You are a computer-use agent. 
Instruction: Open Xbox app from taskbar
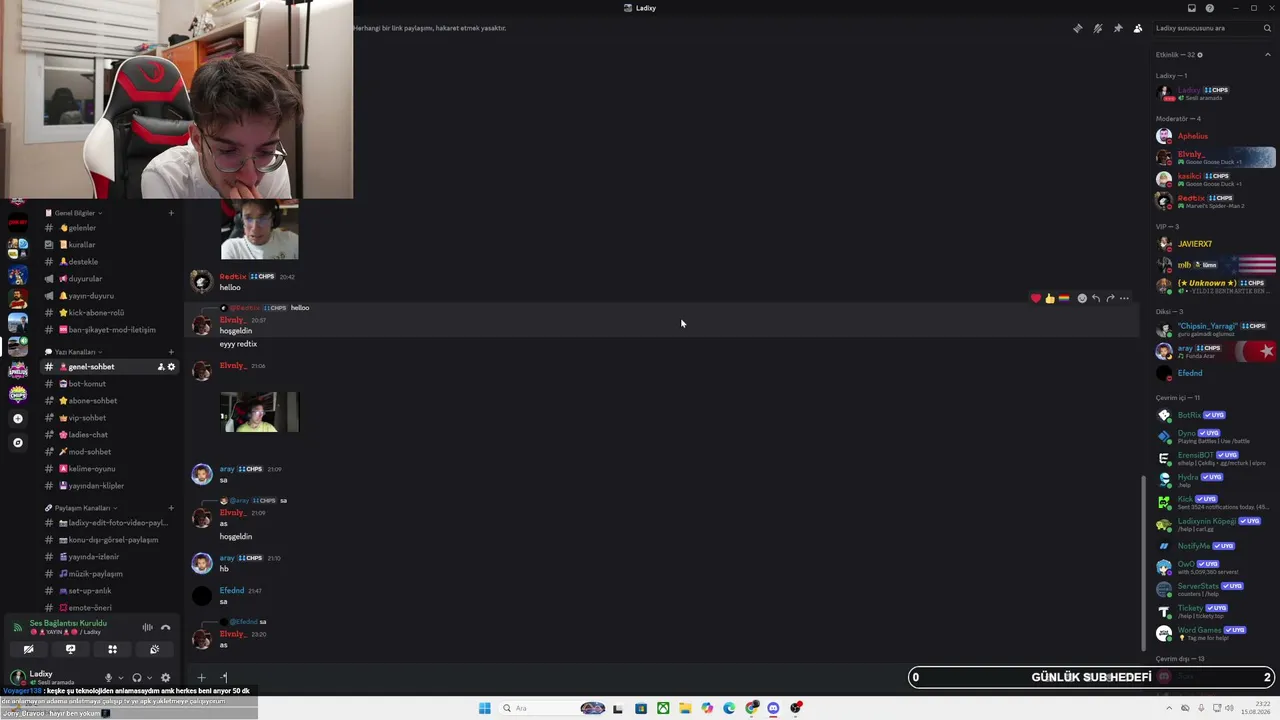point(663,708)
